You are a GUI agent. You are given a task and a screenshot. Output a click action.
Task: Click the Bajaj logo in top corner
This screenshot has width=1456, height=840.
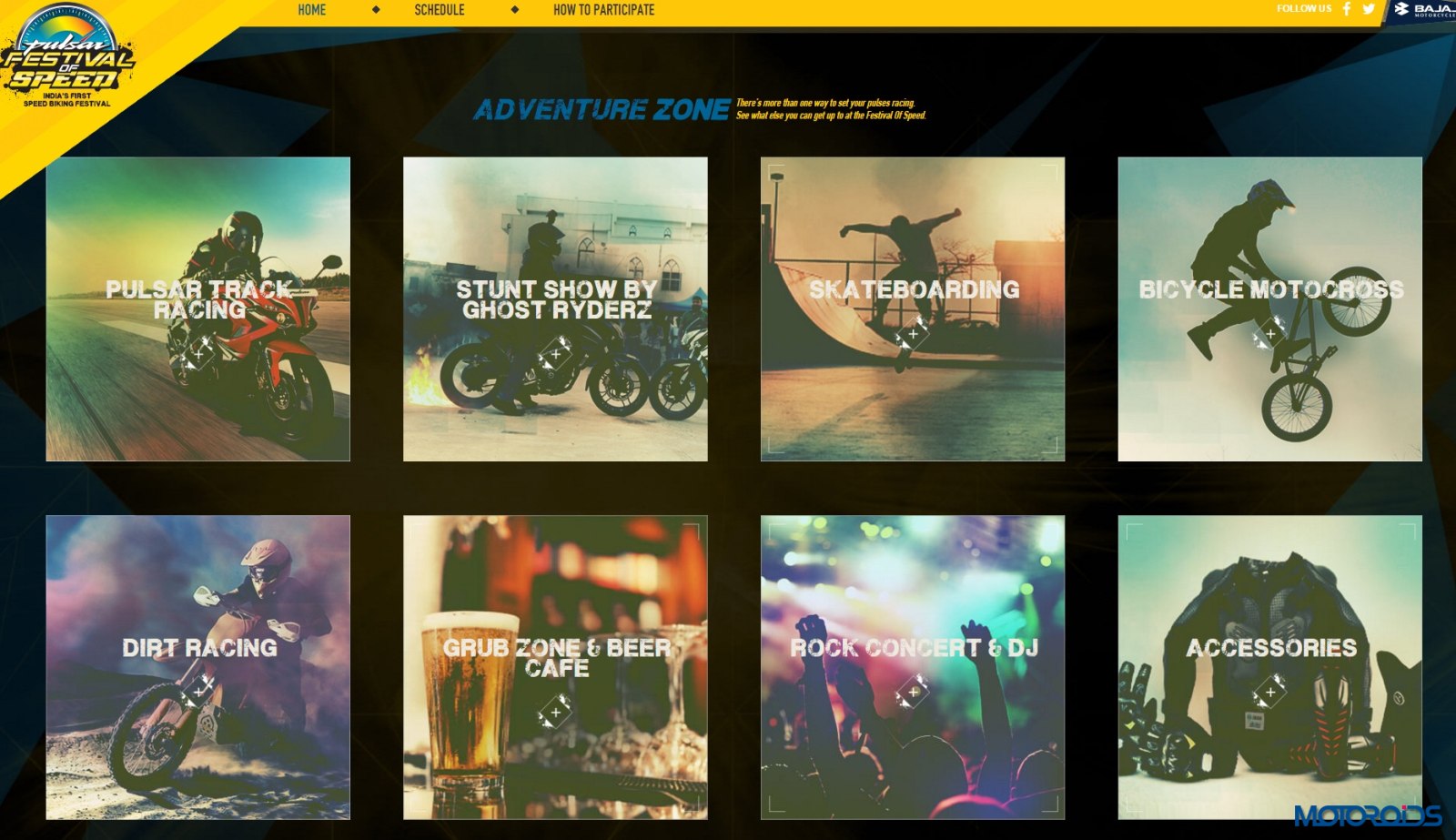coord(1423,10)
